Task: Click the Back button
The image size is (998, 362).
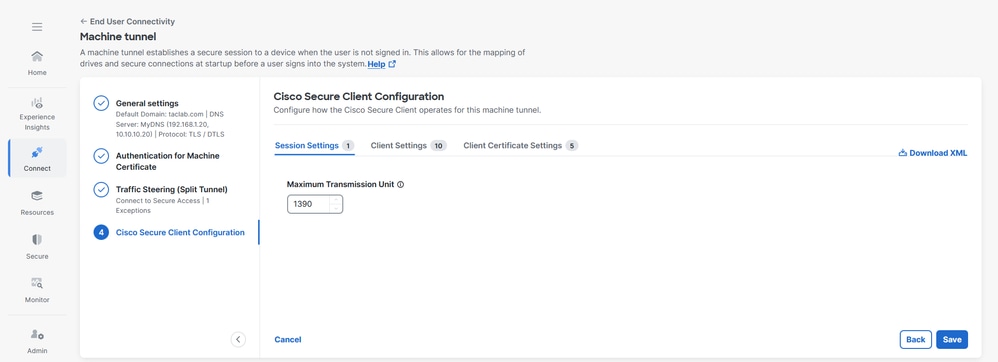Action: pos(916,339)
